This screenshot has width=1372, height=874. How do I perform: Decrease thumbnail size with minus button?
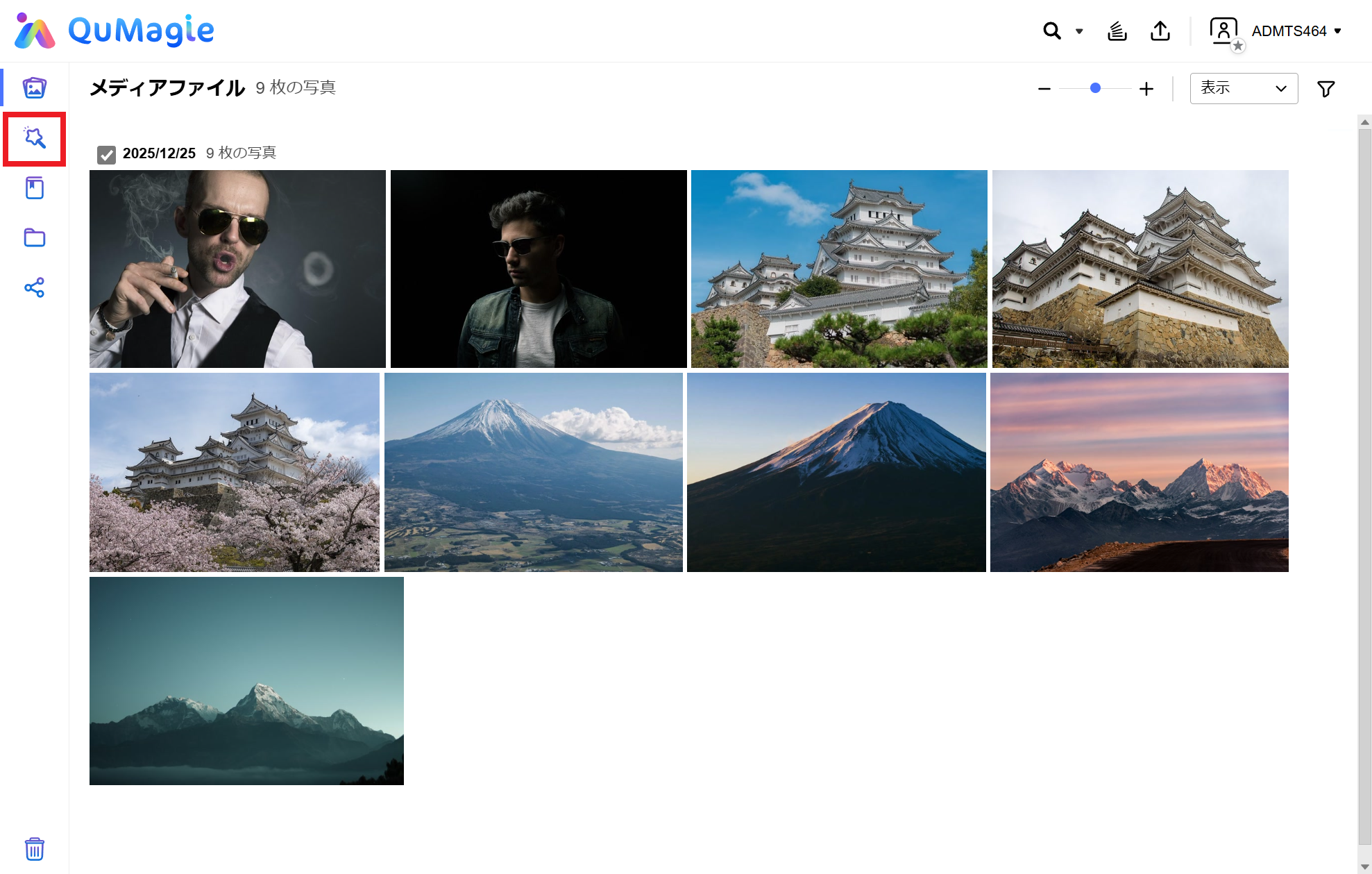[x=1044, y=89]
